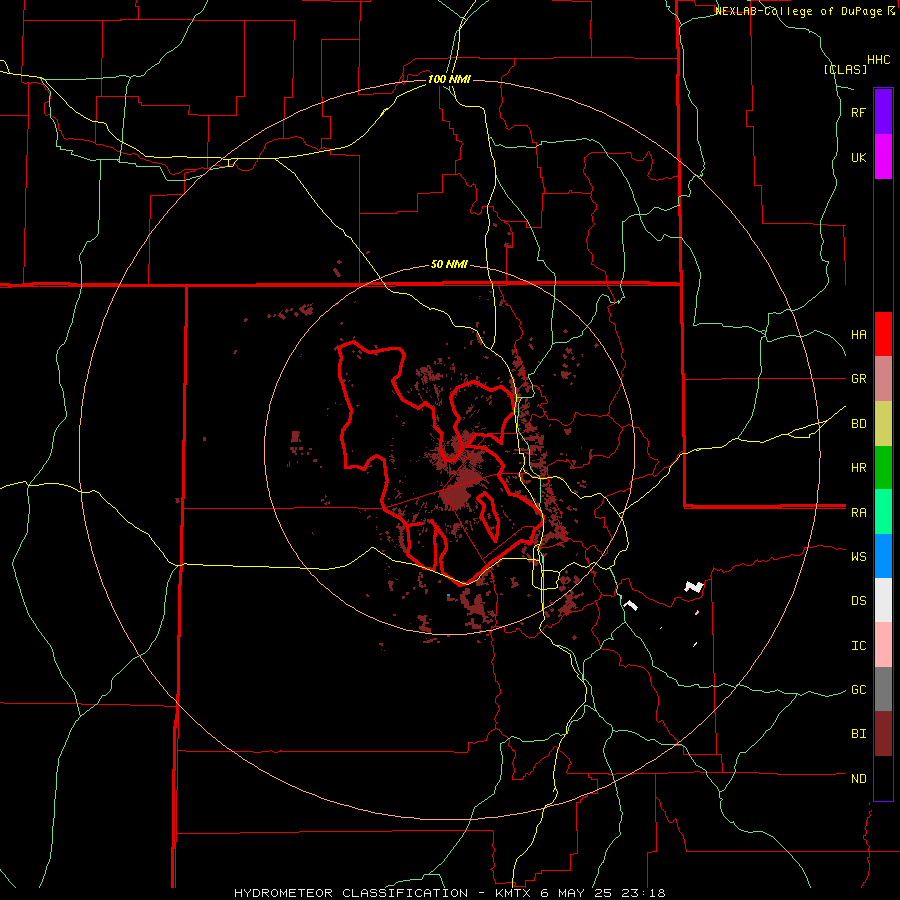Click the NEXLAB-College of DuPage title text
Viewport: 900px width, 900px height.
(798, 11)
